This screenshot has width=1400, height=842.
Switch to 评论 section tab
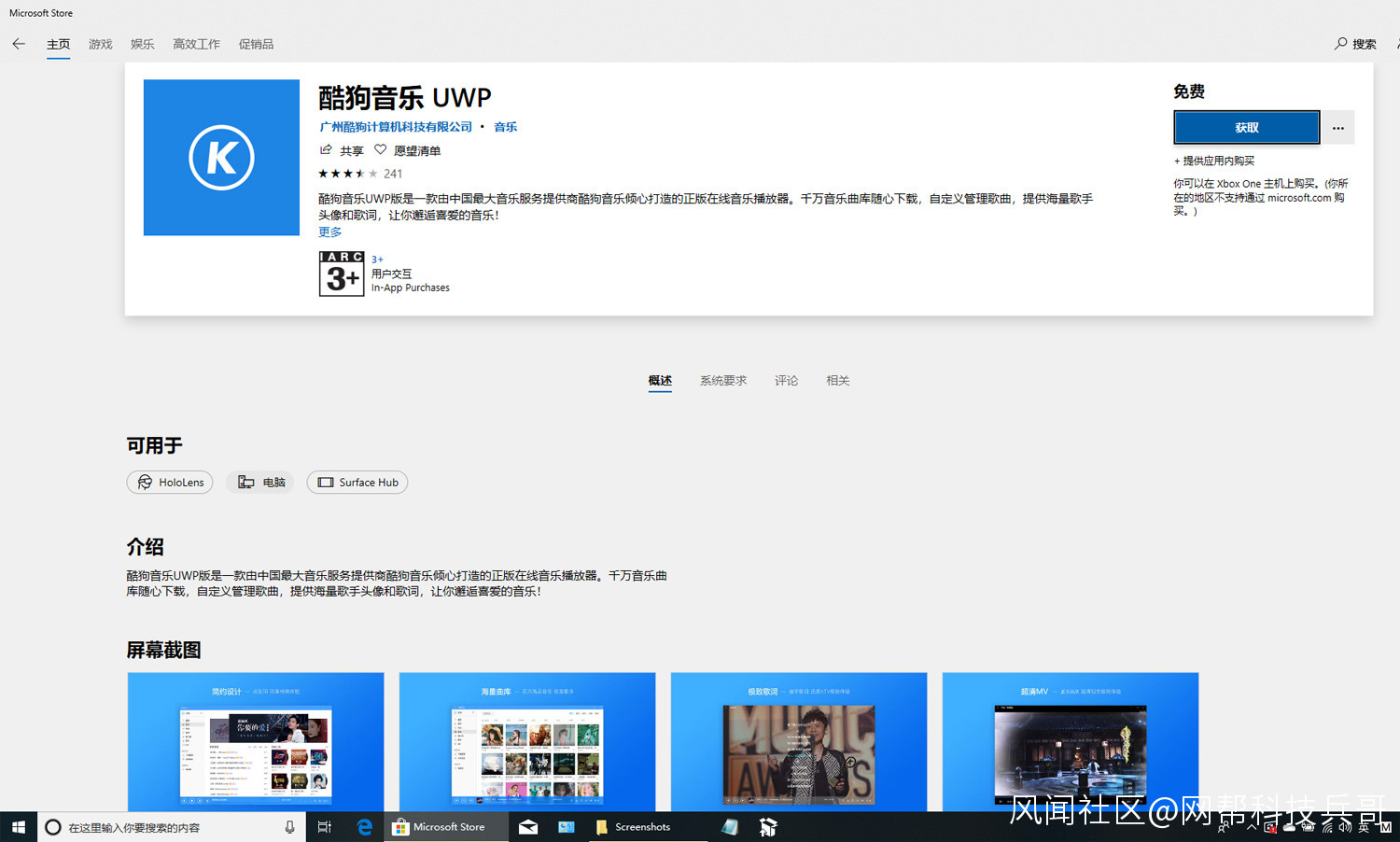tap(786, 381)
